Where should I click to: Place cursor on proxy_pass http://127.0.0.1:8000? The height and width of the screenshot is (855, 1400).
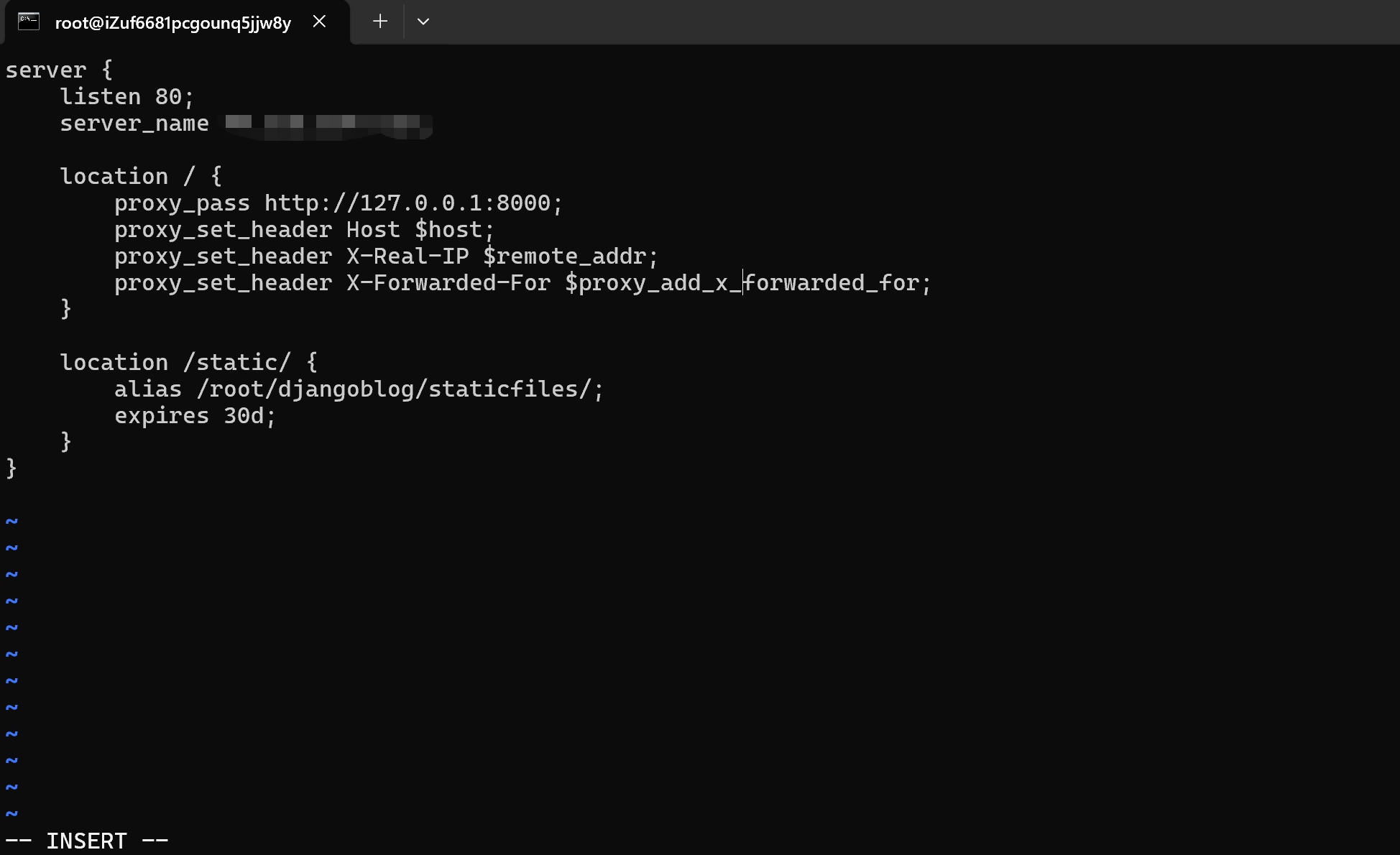[x=338, y=203]
